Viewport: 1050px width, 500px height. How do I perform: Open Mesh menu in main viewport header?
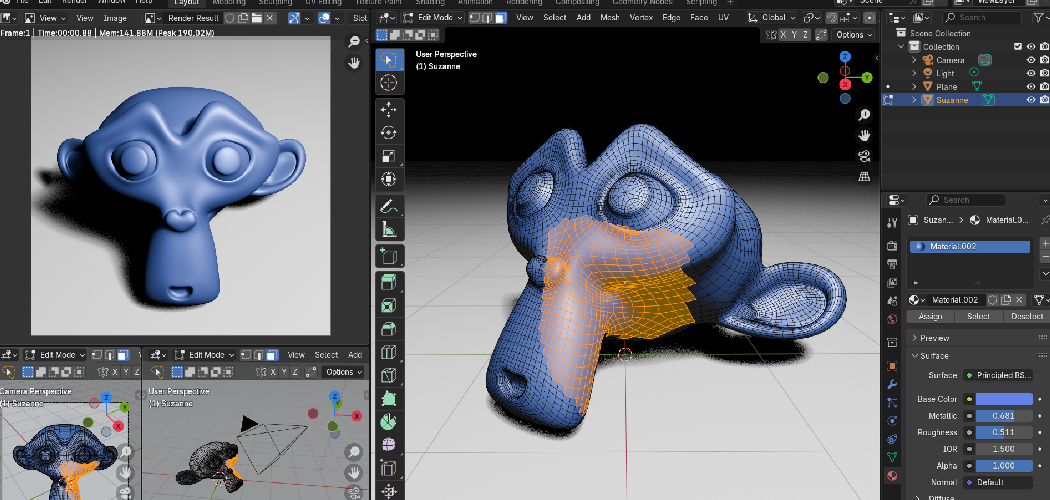[609, 17]
